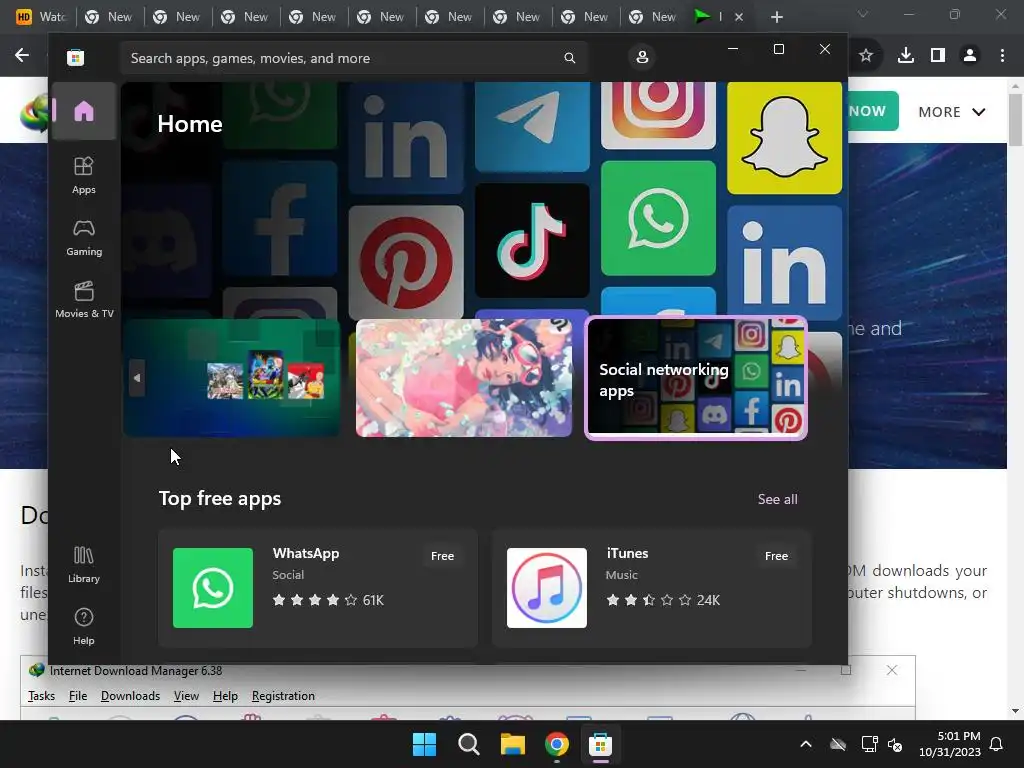Open the Home section in Microsoft Store sidebar

click(x=84, y=111)
